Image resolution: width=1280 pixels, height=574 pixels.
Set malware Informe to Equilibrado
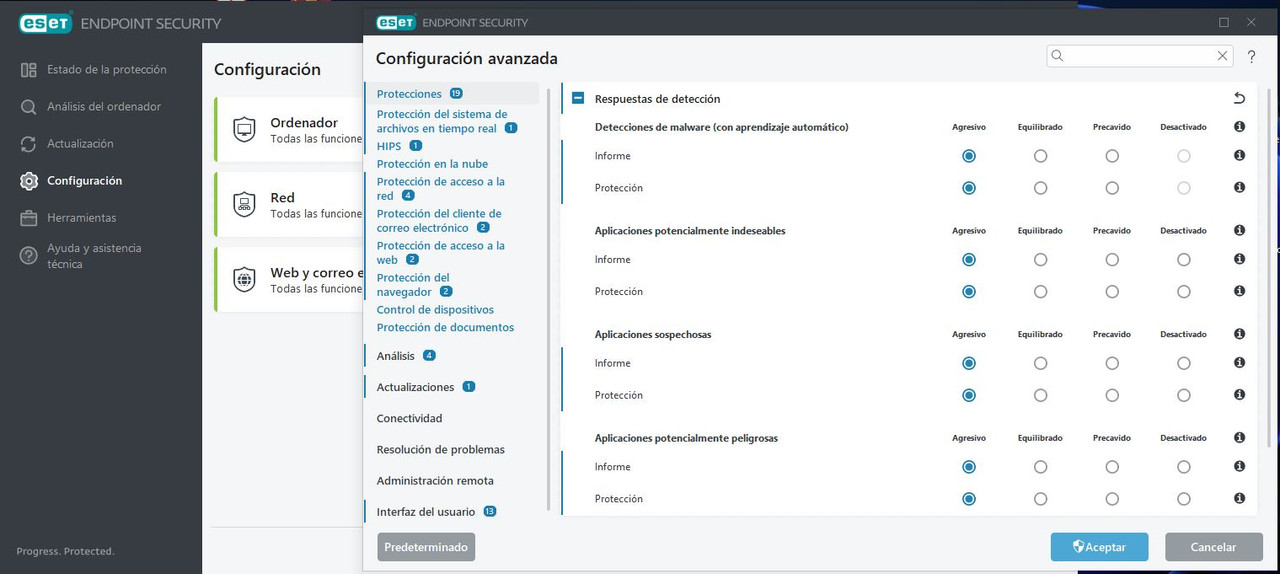pos(1040,156)
